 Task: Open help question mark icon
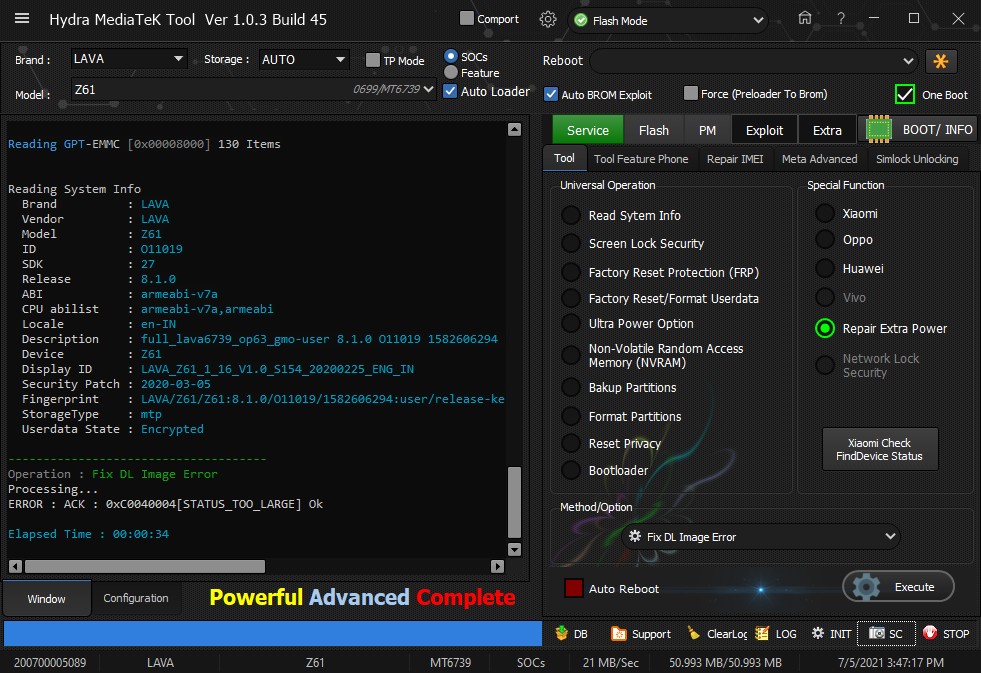pos(841,19)
